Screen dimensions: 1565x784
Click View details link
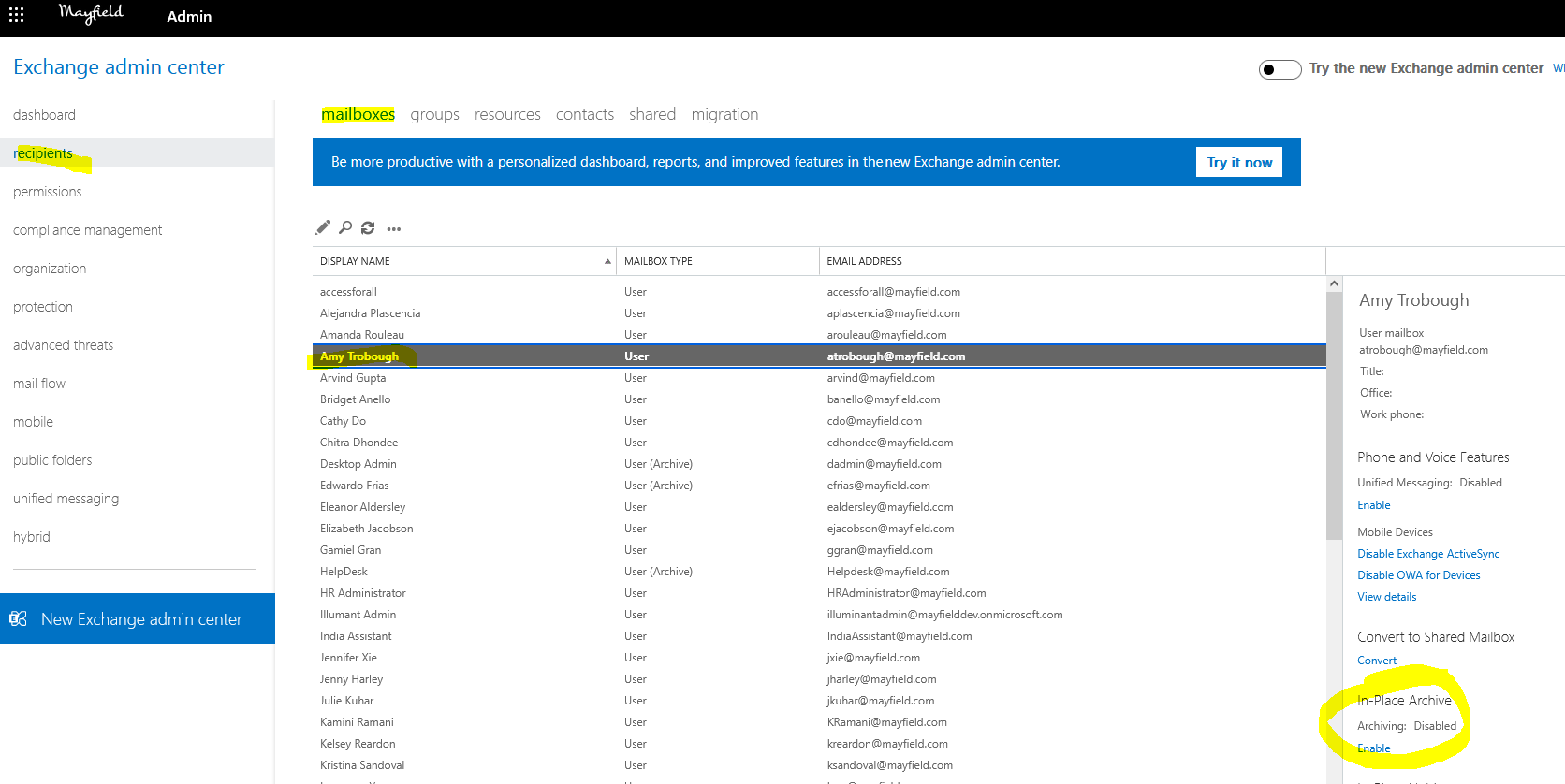point(1386,597)
